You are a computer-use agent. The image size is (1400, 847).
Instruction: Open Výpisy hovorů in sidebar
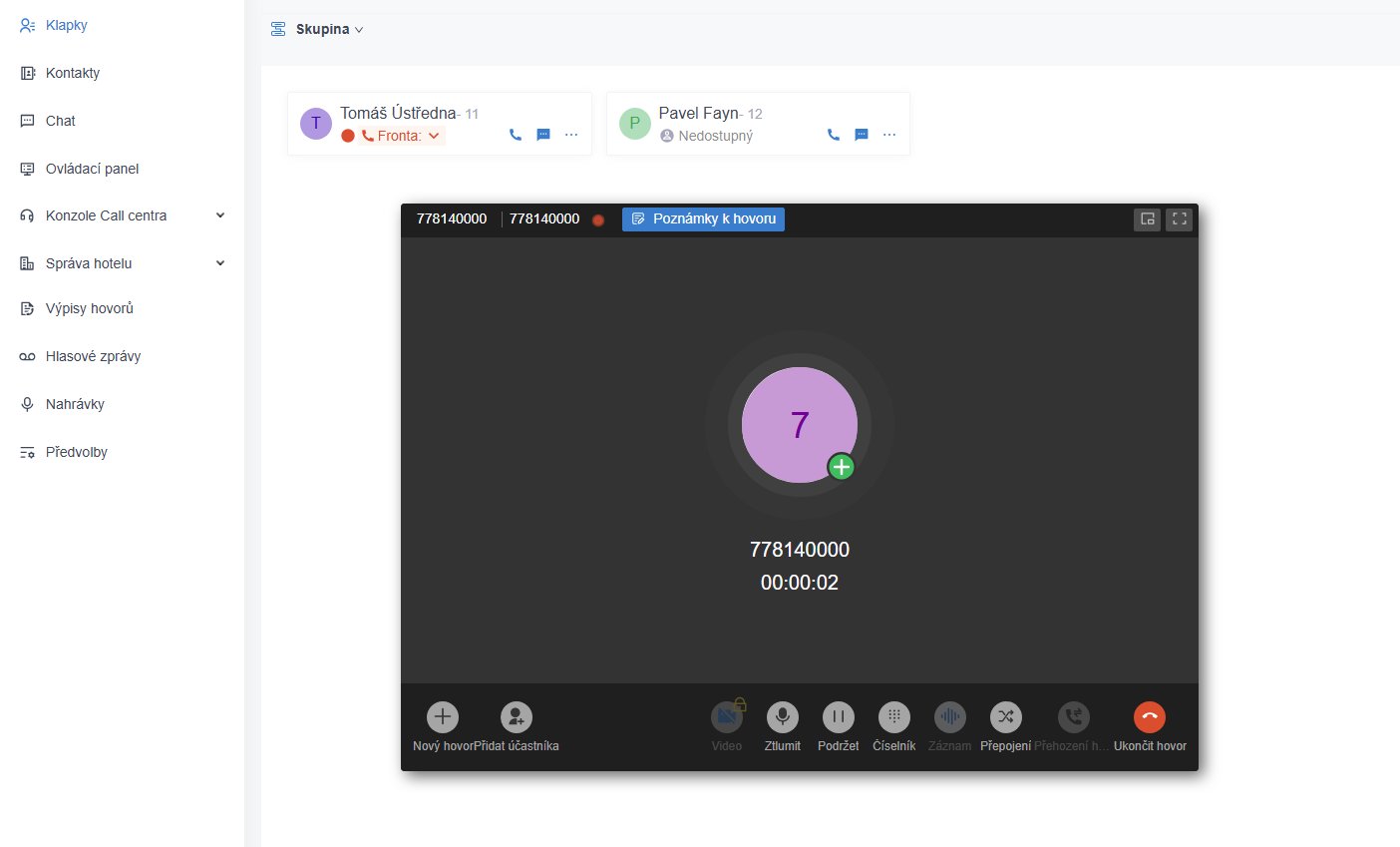coord(89,308)
